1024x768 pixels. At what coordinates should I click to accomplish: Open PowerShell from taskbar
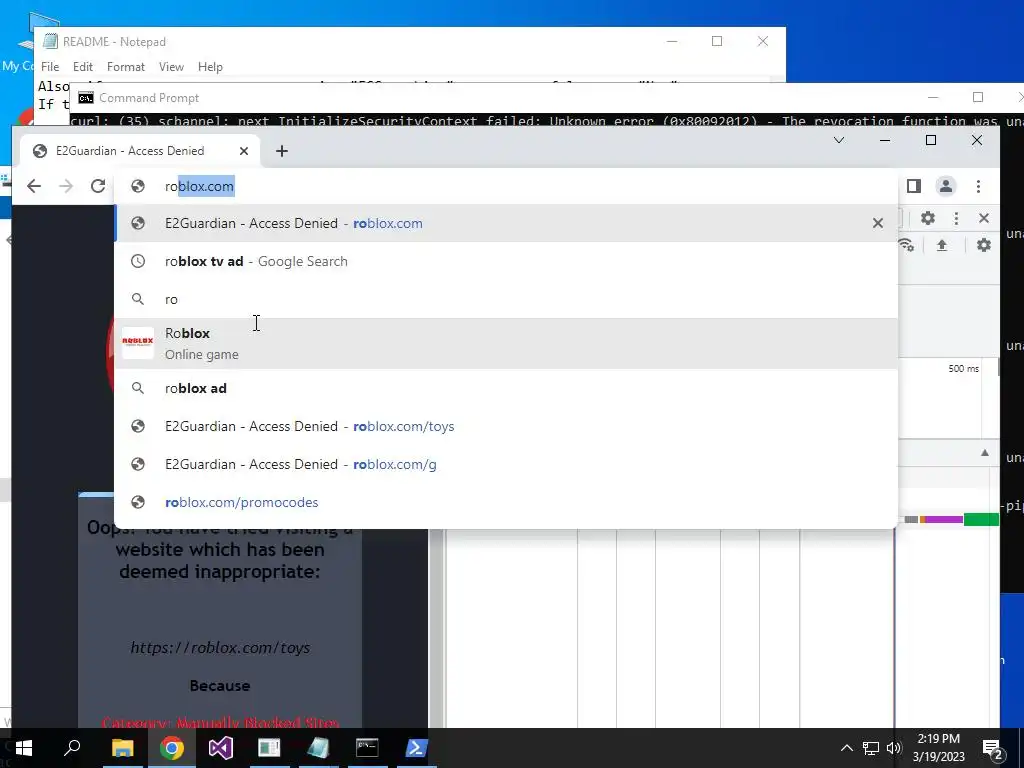tap(416, 748)
